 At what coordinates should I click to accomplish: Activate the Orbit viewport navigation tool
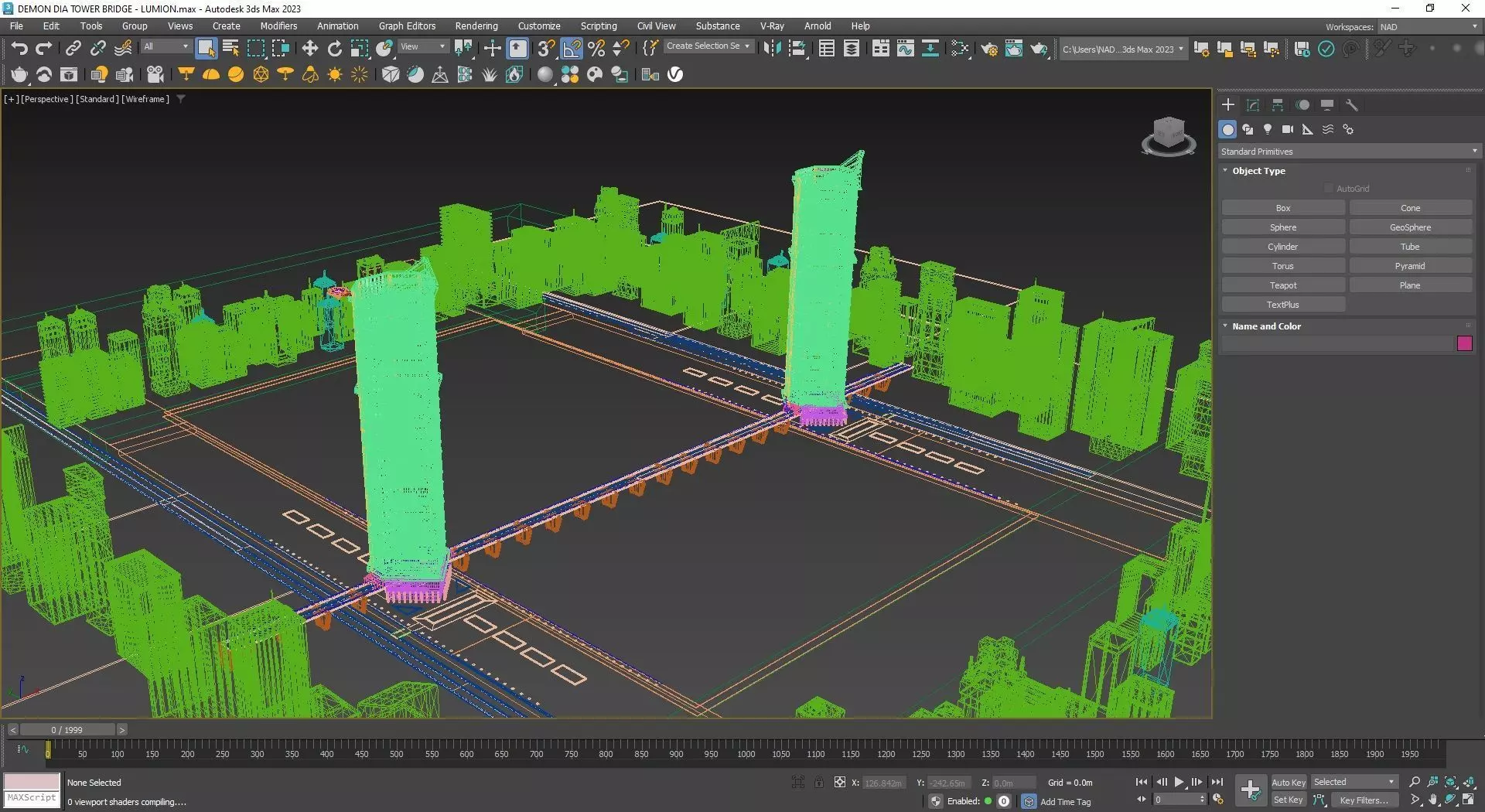[1451, 800]
